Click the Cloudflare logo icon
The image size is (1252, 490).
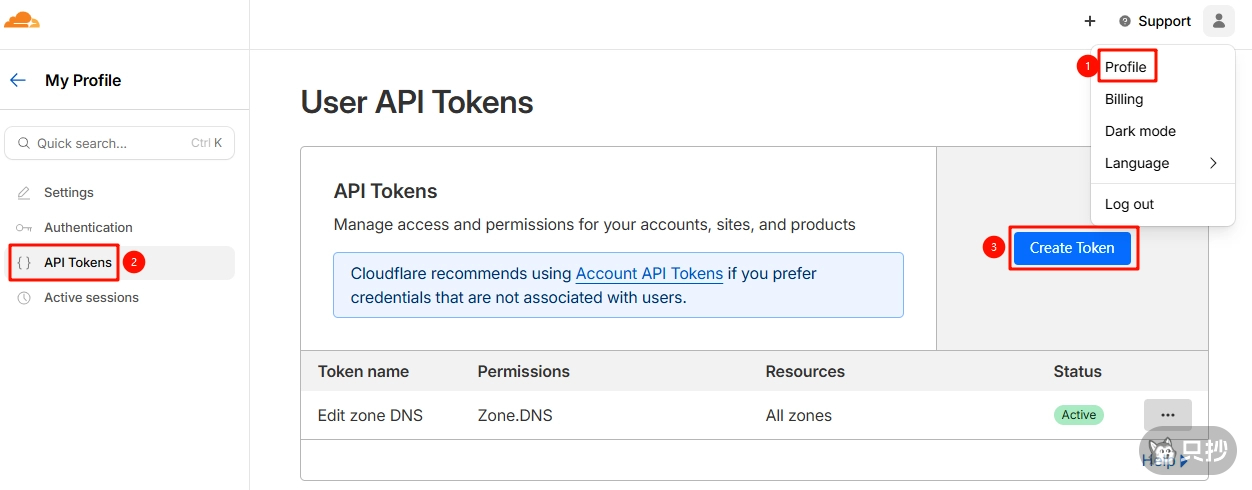(22, 20)
